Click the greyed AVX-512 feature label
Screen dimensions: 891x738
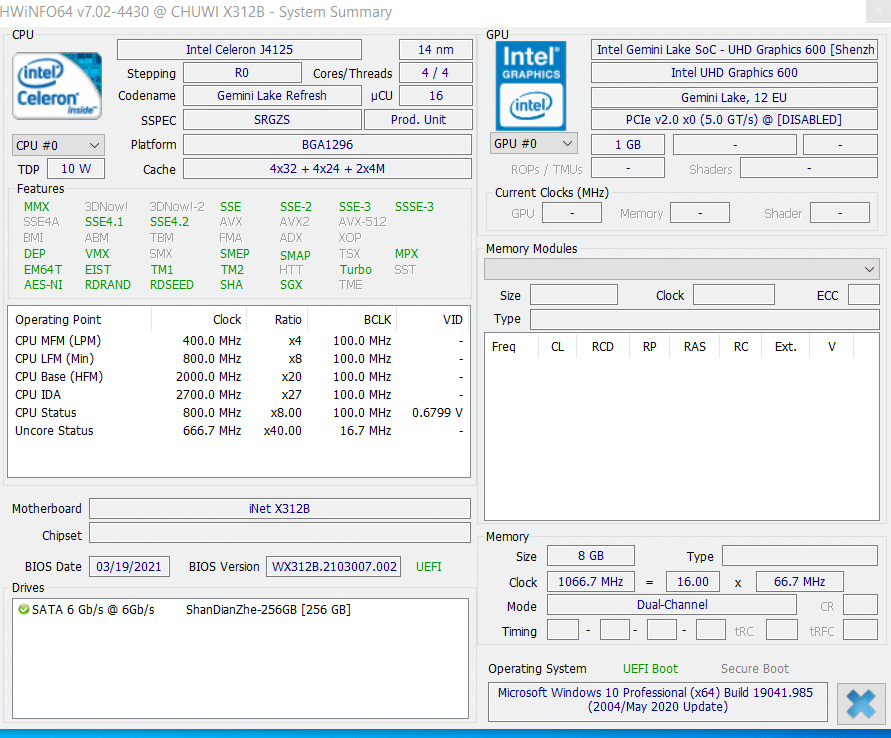363,222
